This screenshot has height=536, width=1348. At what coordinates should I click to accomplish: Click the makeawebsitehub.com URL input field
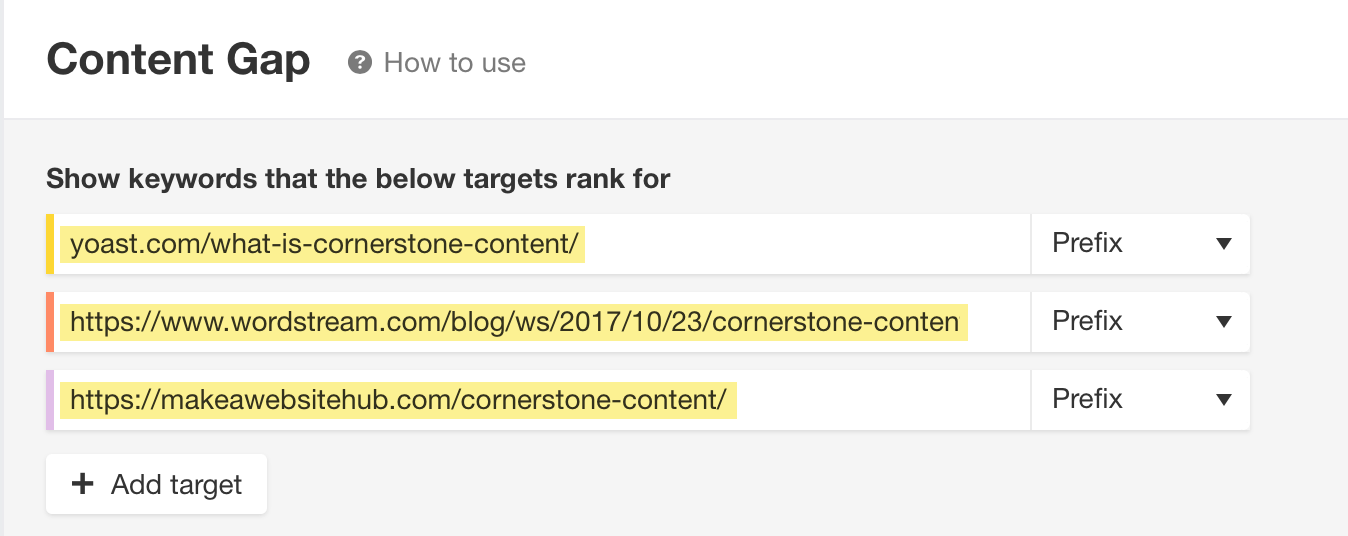(x=542, y=399)
